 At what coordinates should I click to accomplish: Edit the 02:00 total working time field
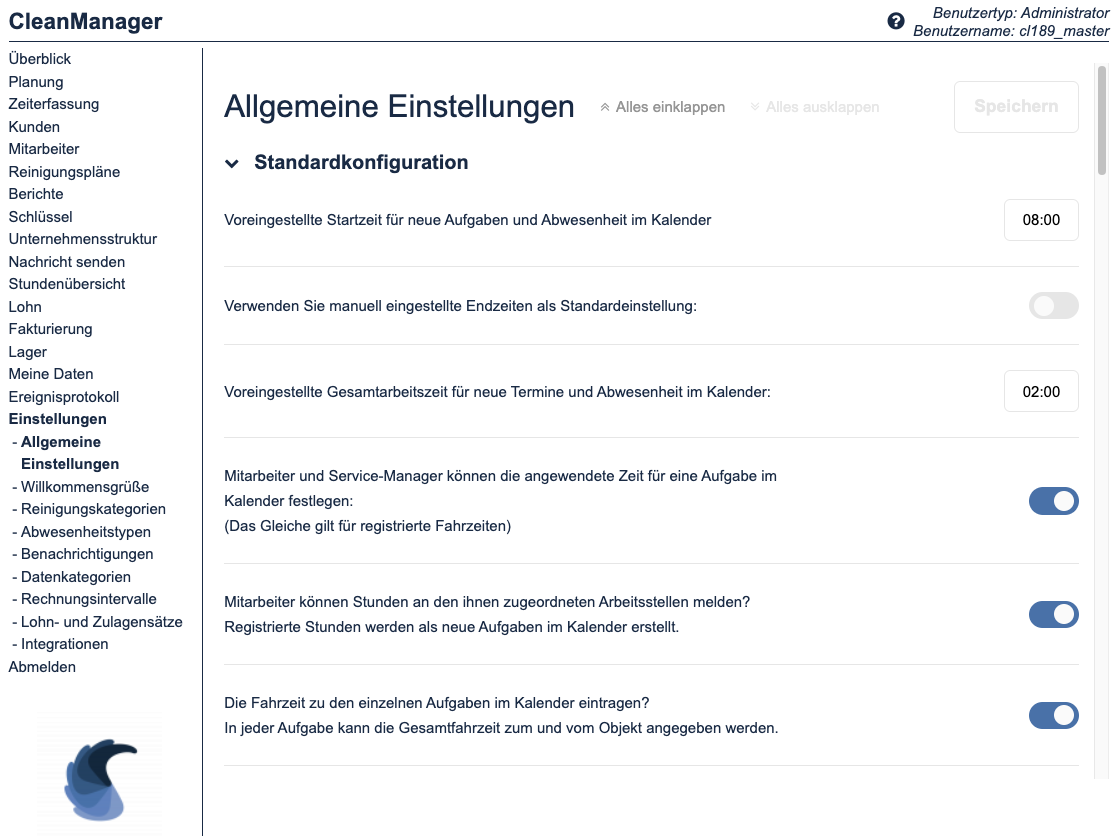[x=1041, y=392]
